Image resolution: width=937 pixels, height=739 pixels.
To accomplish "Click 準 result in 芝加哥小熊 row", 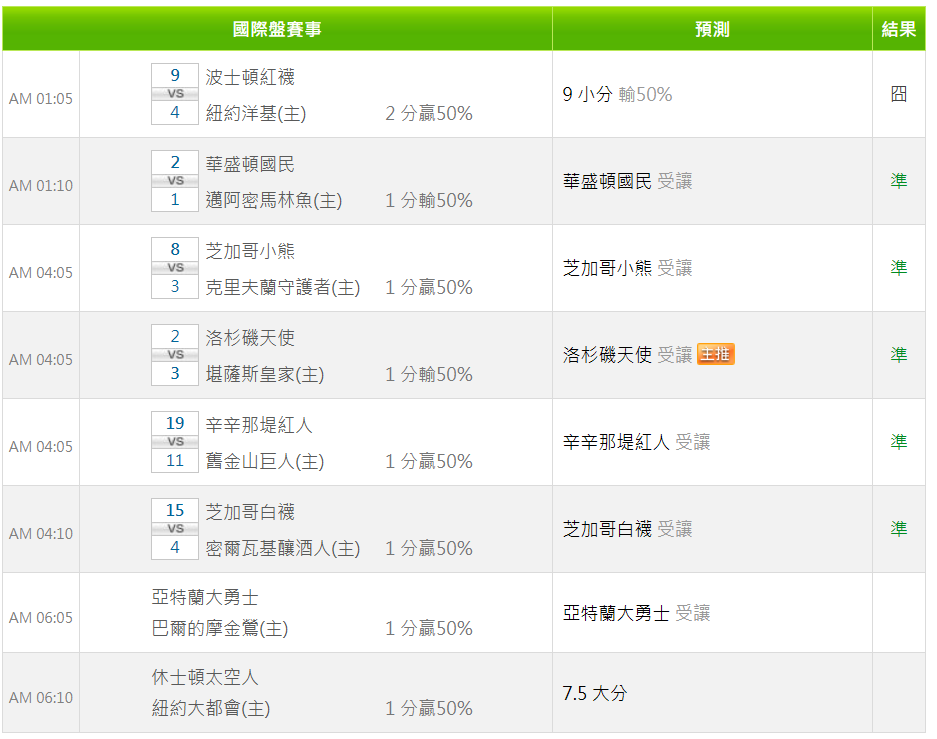I will click(x=898, y=268).
